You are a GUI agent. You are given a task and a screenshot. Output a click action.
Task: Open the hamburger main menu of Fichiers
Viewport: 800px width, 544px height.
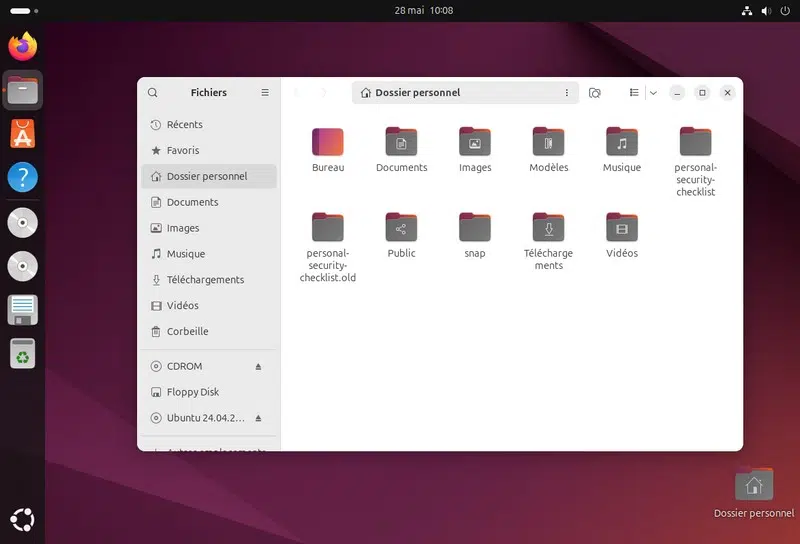[x=265, y=93]
